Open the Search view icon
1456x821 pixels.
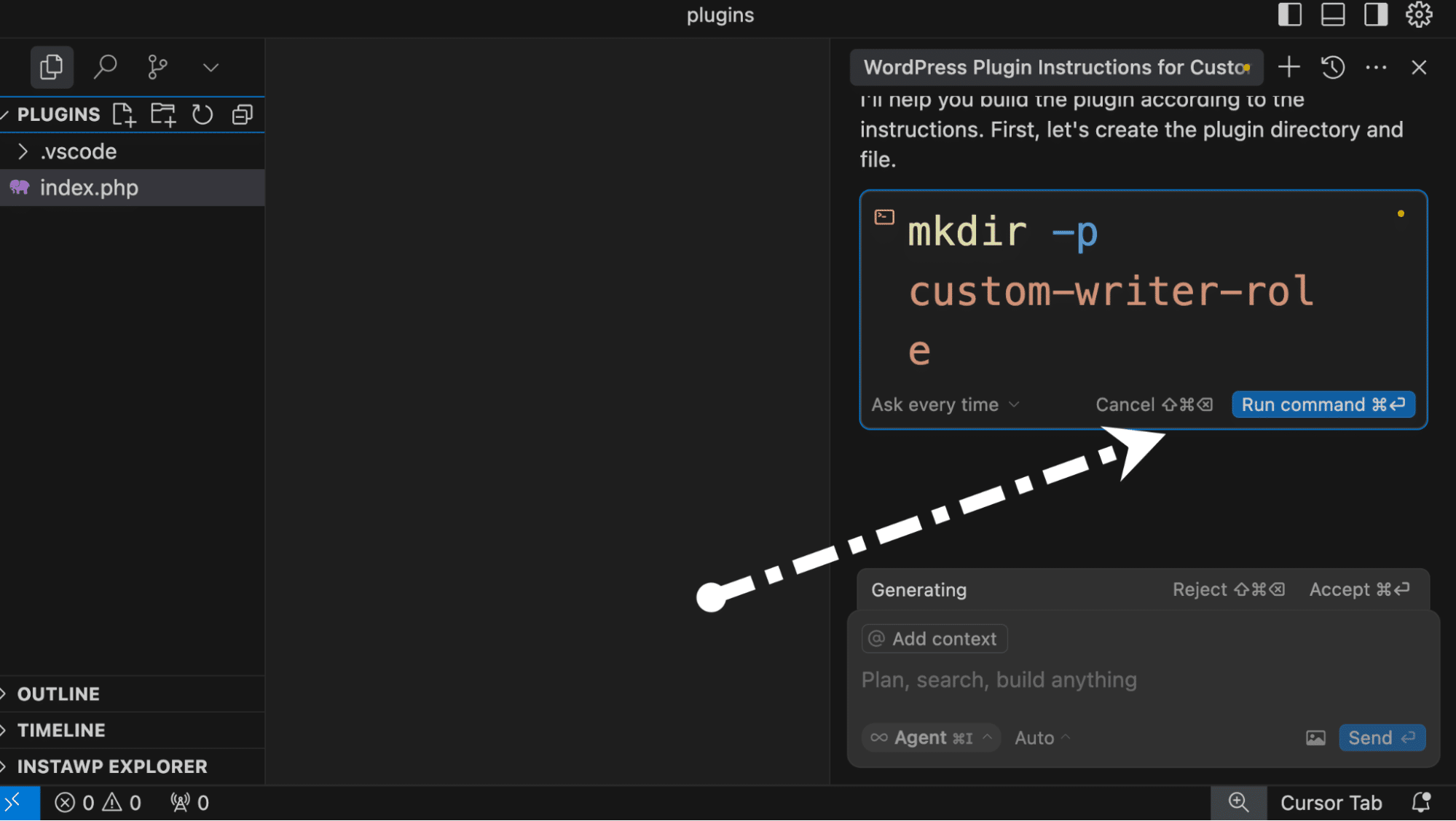coord(105,67)
